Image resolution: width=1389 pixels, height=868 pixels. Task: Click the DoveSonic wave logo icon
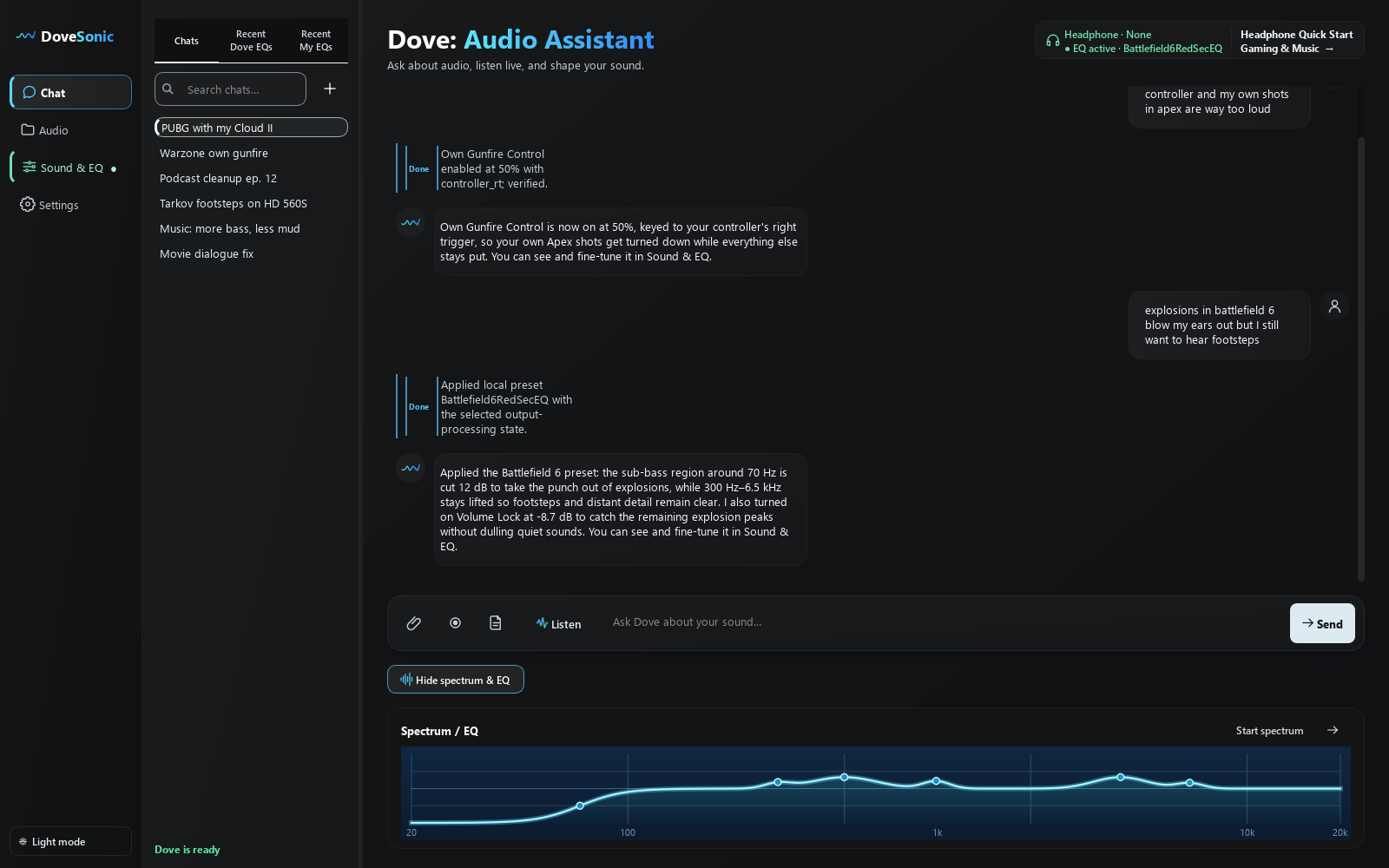pos(25,36)
